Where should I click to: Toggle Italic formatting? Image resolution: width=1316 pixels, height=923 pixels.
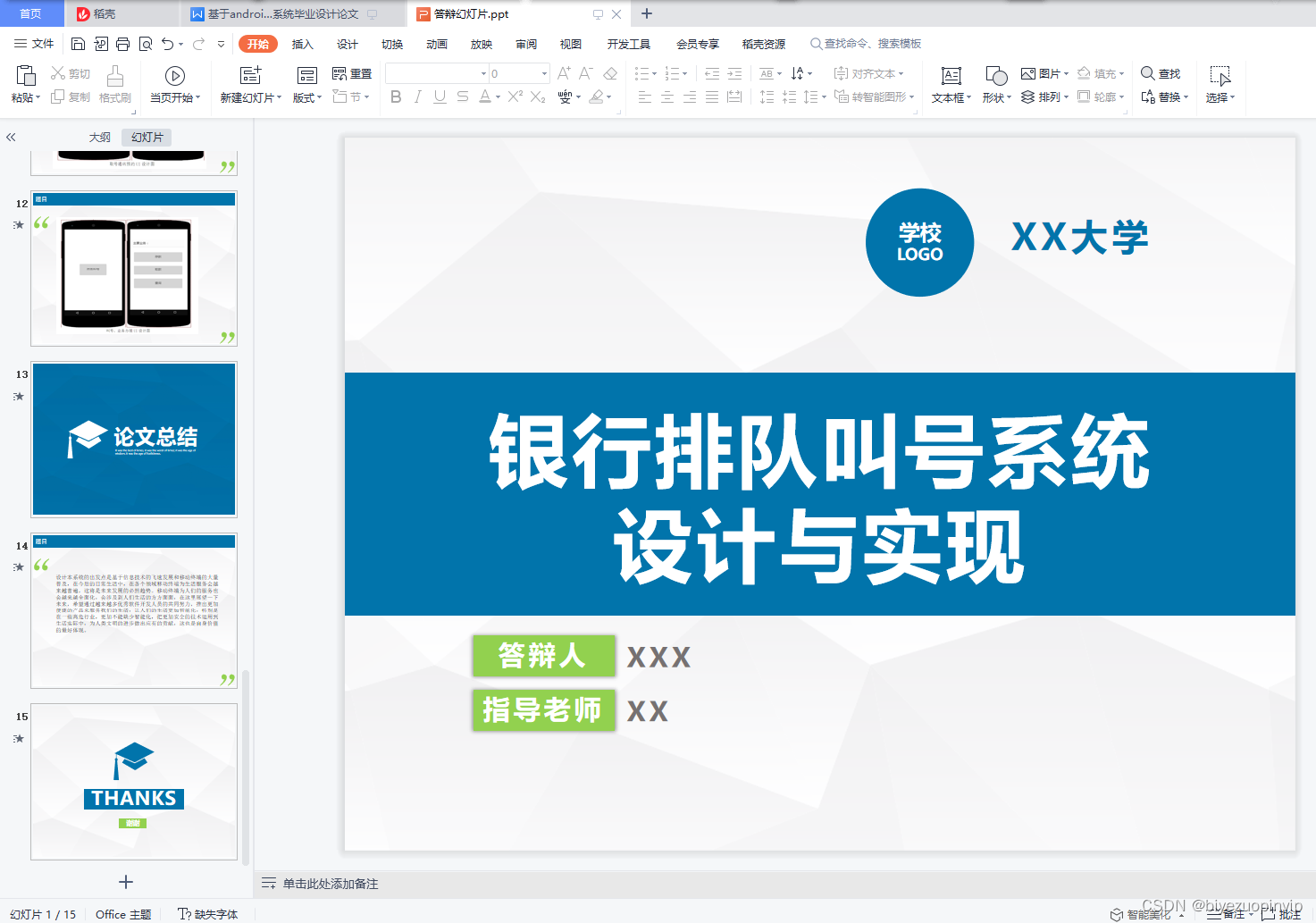tap(417, 96)
